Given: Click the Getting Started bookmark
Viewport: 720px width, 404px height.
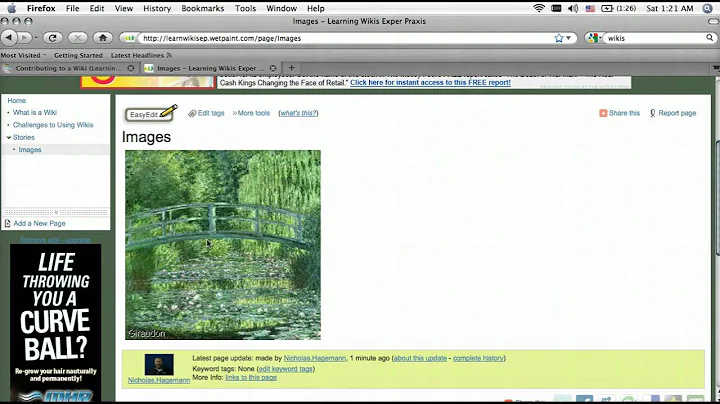Looking at the screenshot, I should 79,55.
